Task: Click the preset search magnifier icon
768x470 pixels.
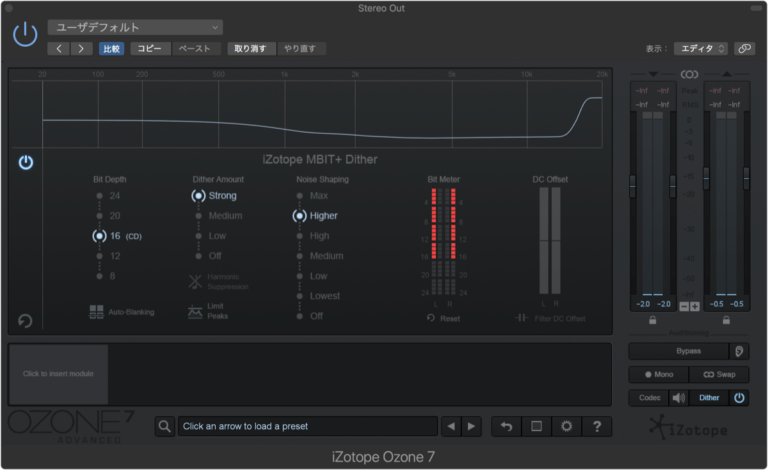Action: [x=165, y=426]
